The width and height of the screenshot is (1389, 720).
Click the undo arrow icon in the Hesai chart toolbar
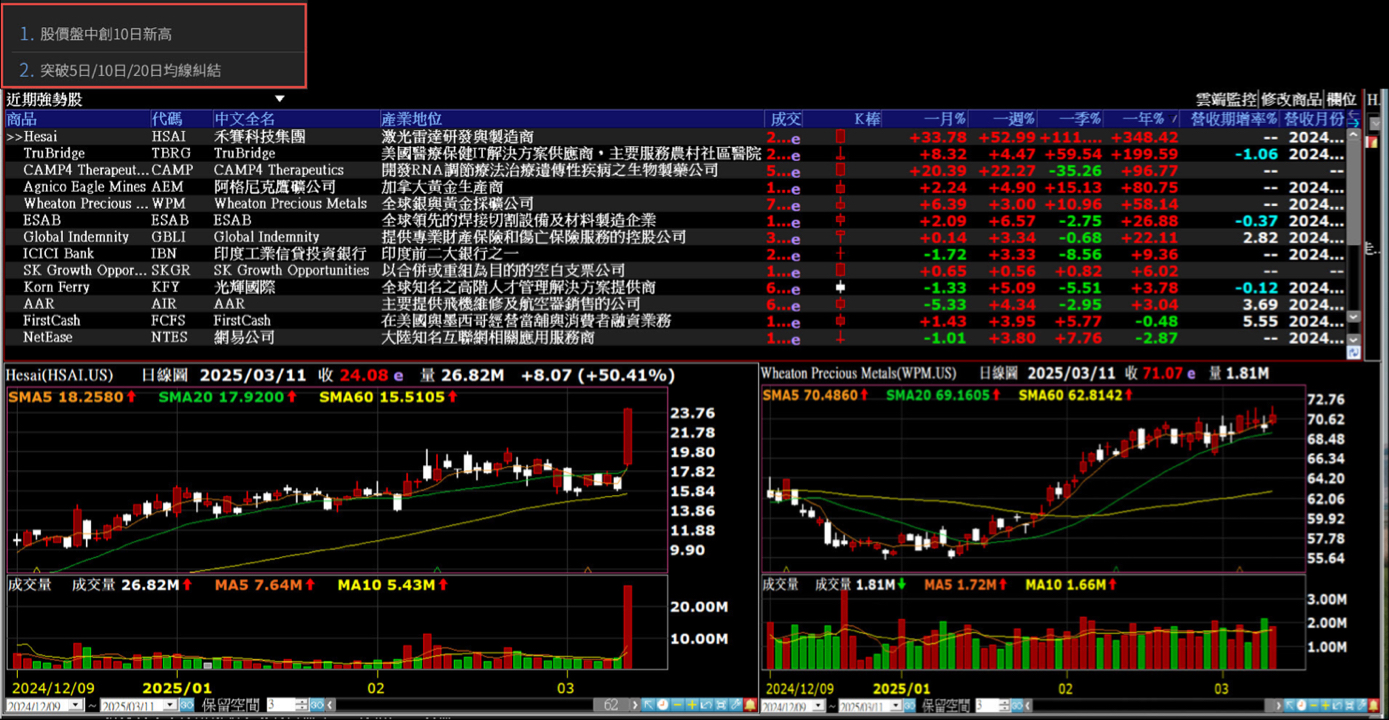tap(706, 705)
